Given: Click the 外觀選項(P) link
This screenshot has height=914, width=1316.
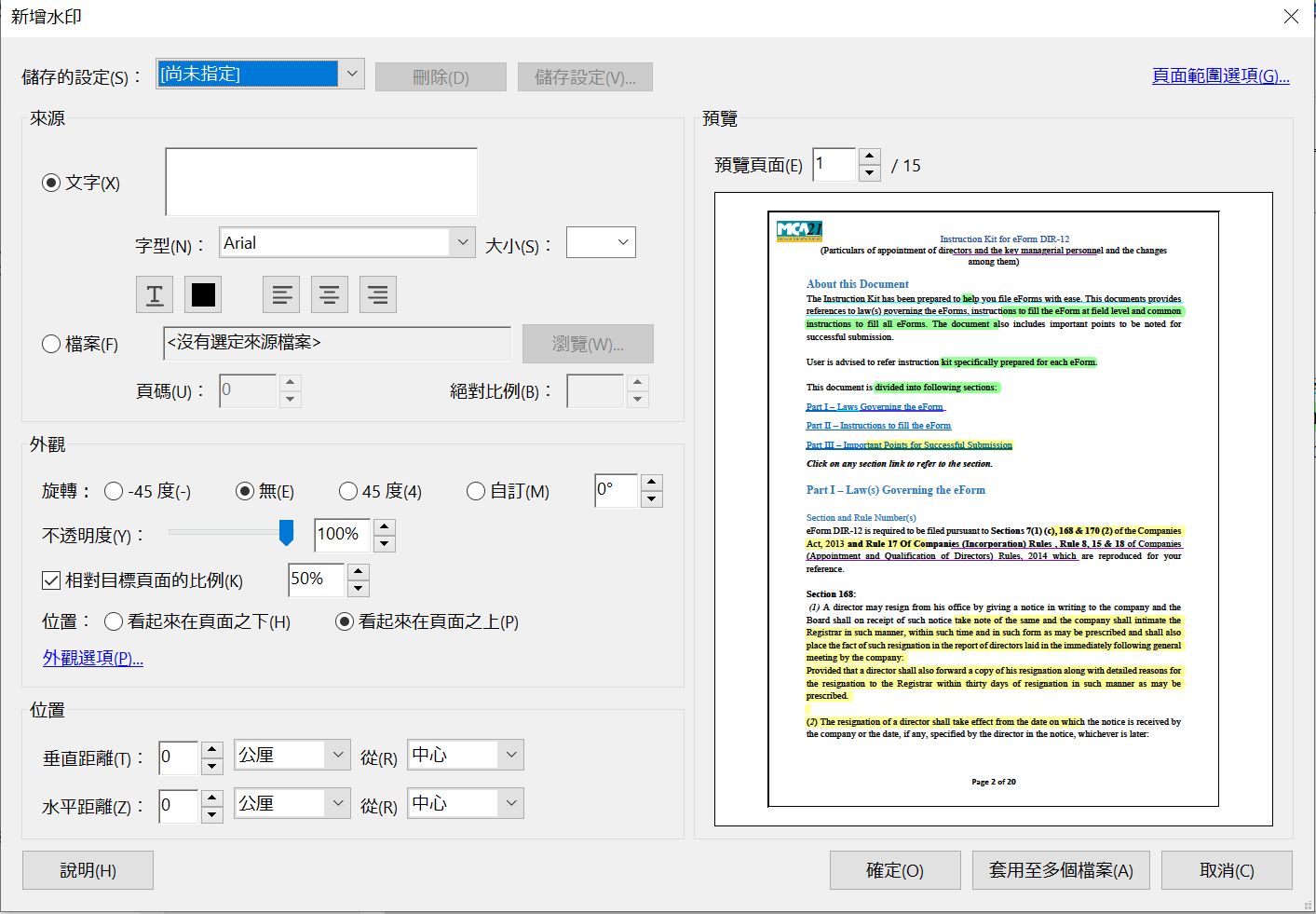Looking at the screenshot, I should pos(92,658).
